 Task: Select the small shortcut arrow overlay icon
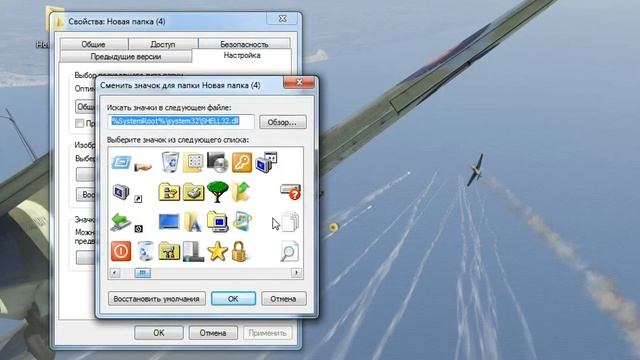click(138, 199)
